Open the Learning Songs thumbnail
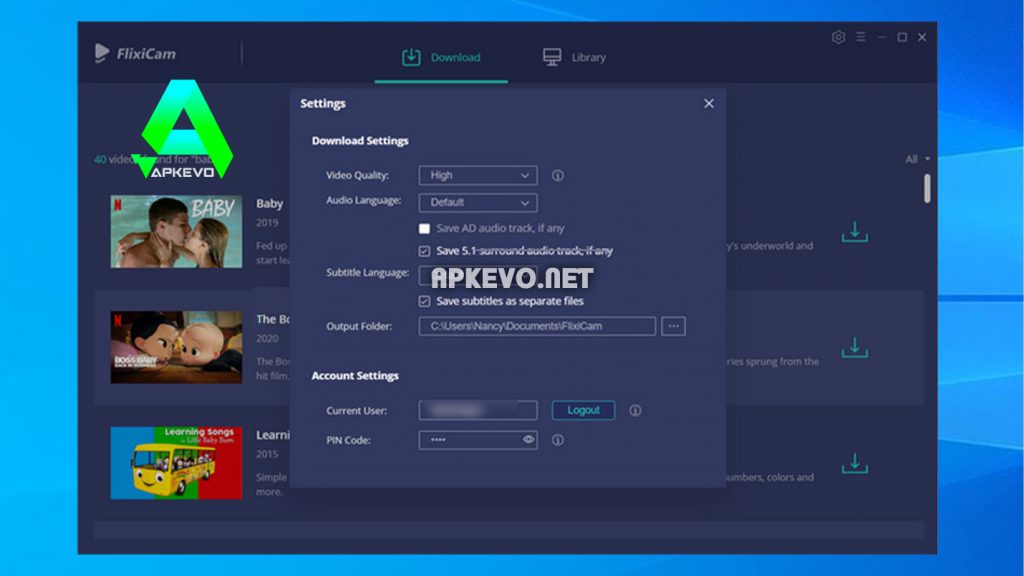This screenshot has width=1024, height=576. tap(176, 463)
